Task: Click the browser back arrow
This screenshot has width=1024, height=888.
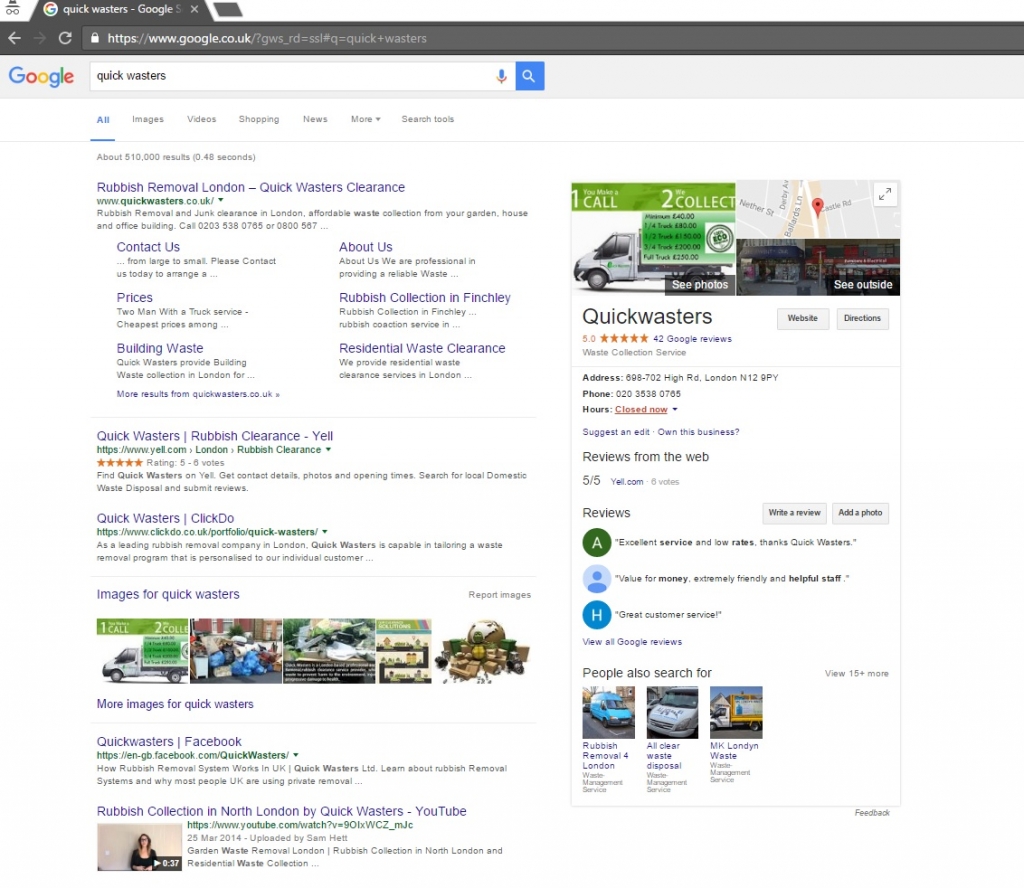Action: click(x=14, y=38)
